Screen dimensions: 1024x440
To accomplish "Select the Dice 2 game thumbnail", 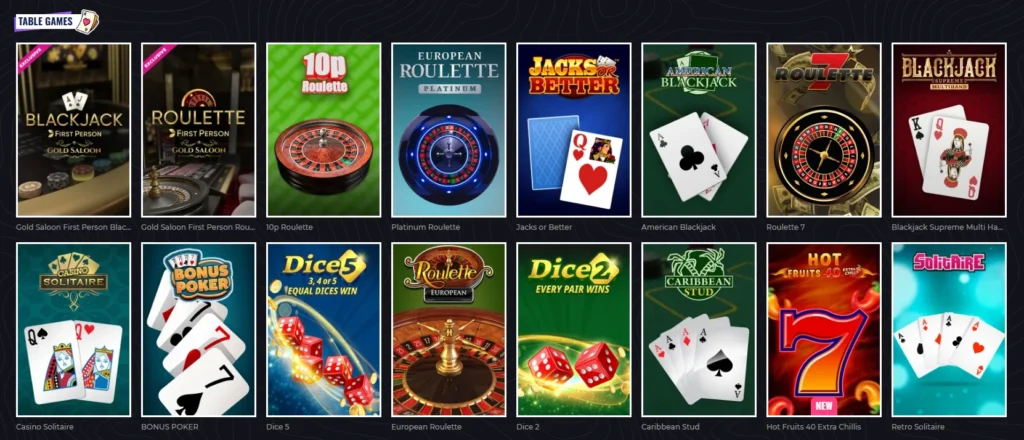I will pyautogui.click(x=573, y=330).
